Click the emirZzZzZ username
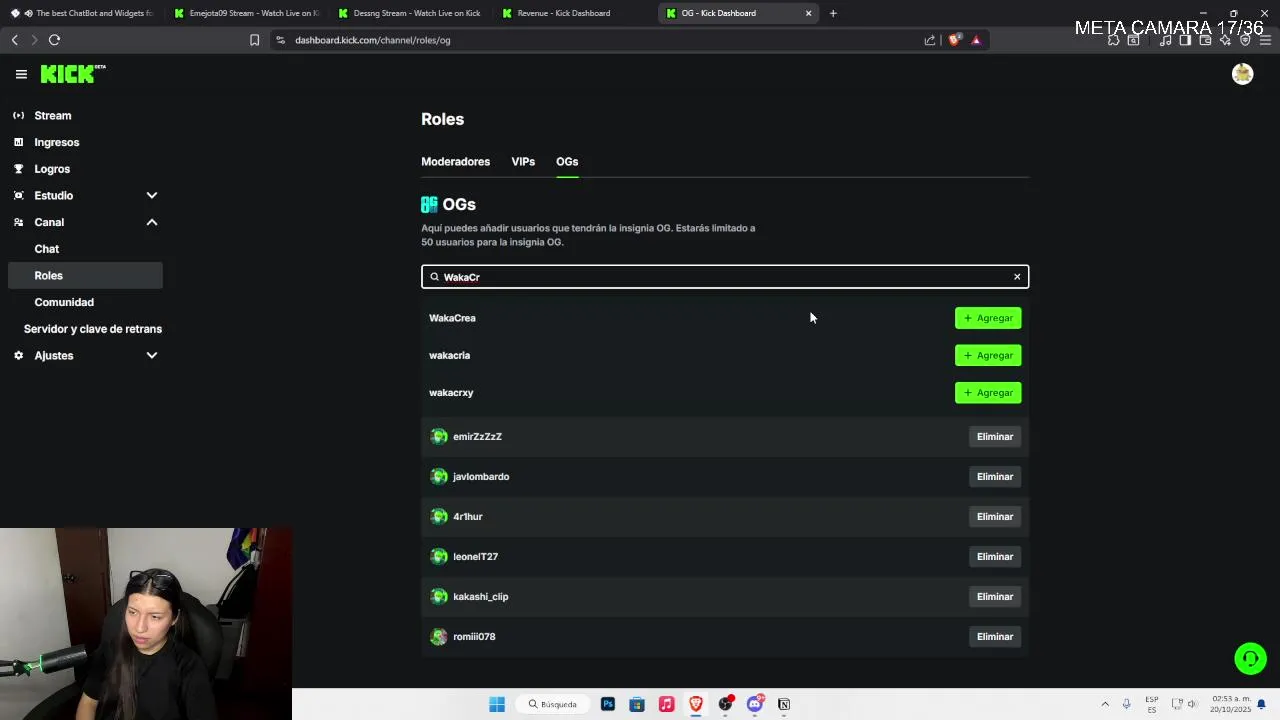 click(477, 437)
